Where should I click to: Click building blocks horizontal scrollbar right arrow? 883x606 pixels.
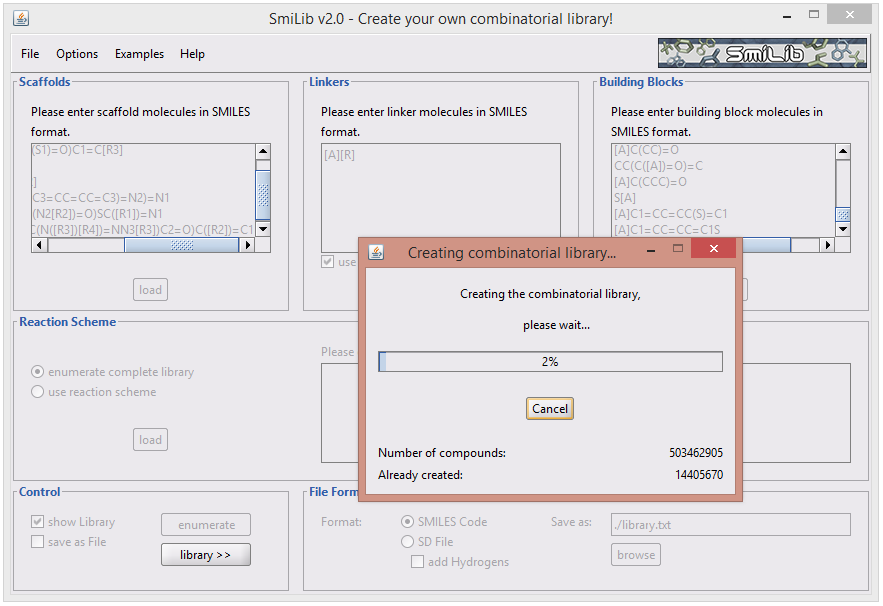(827, 245)
